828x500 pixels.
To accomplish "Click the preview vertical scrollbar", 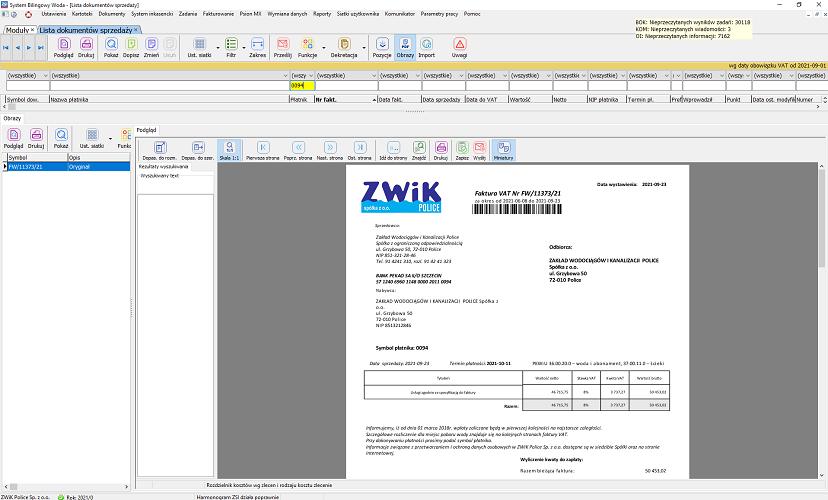I will click(822, 322).
